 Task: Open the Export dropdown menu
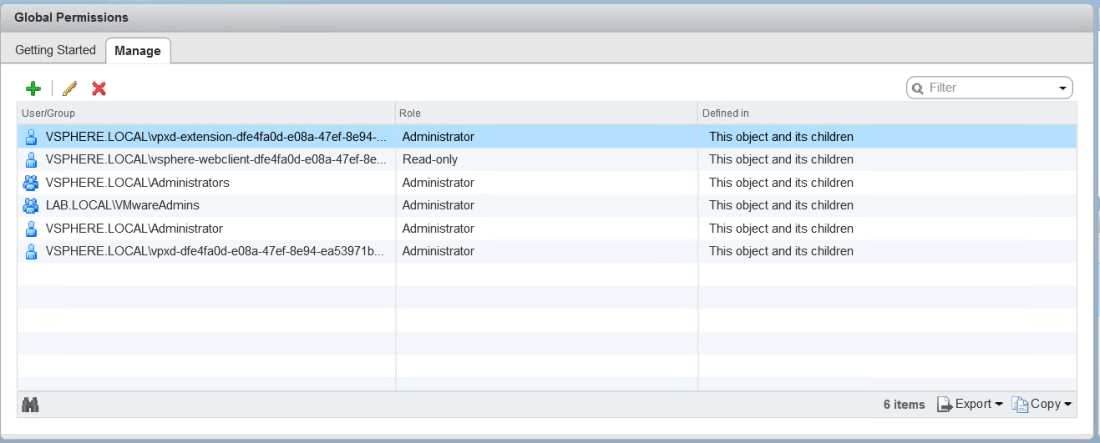970,404
